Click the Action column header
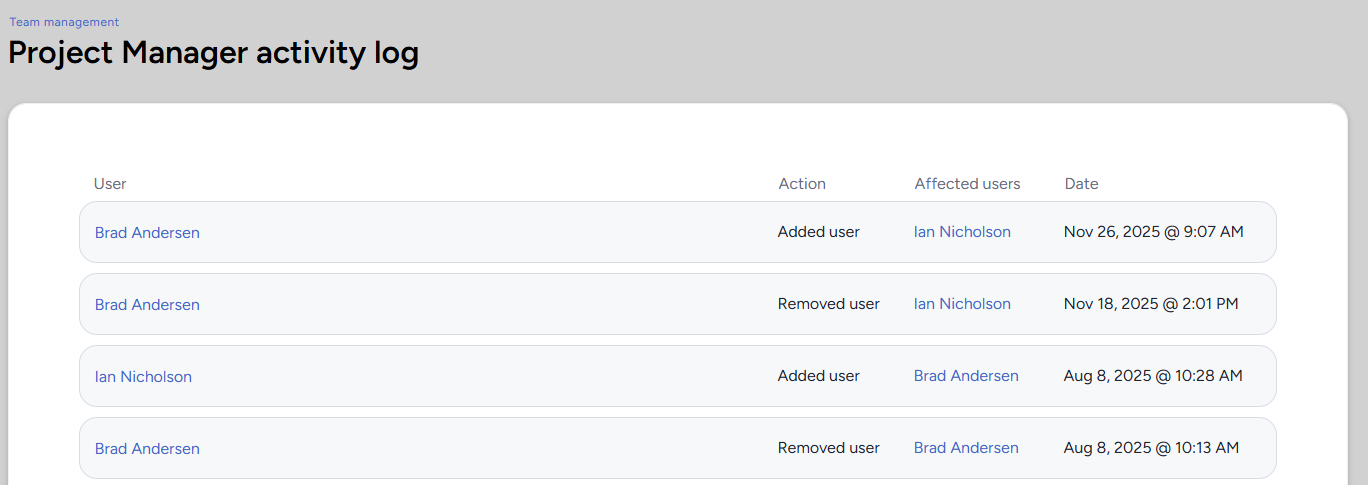 pyautogui.click(x=802, y=184)
